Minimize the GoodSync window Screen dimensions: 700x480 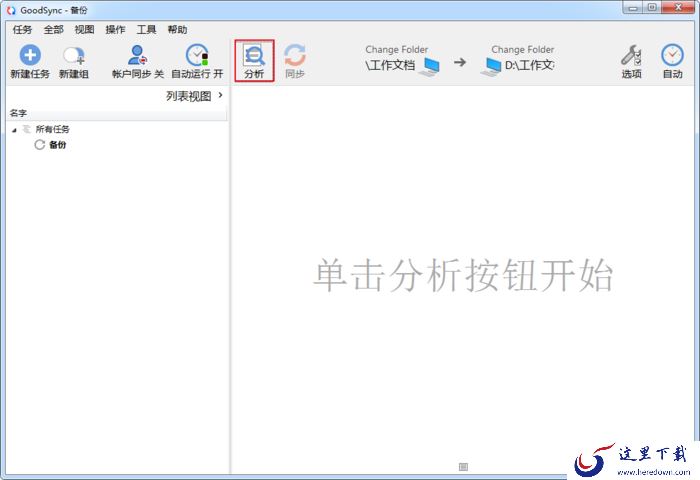point(633,8)
